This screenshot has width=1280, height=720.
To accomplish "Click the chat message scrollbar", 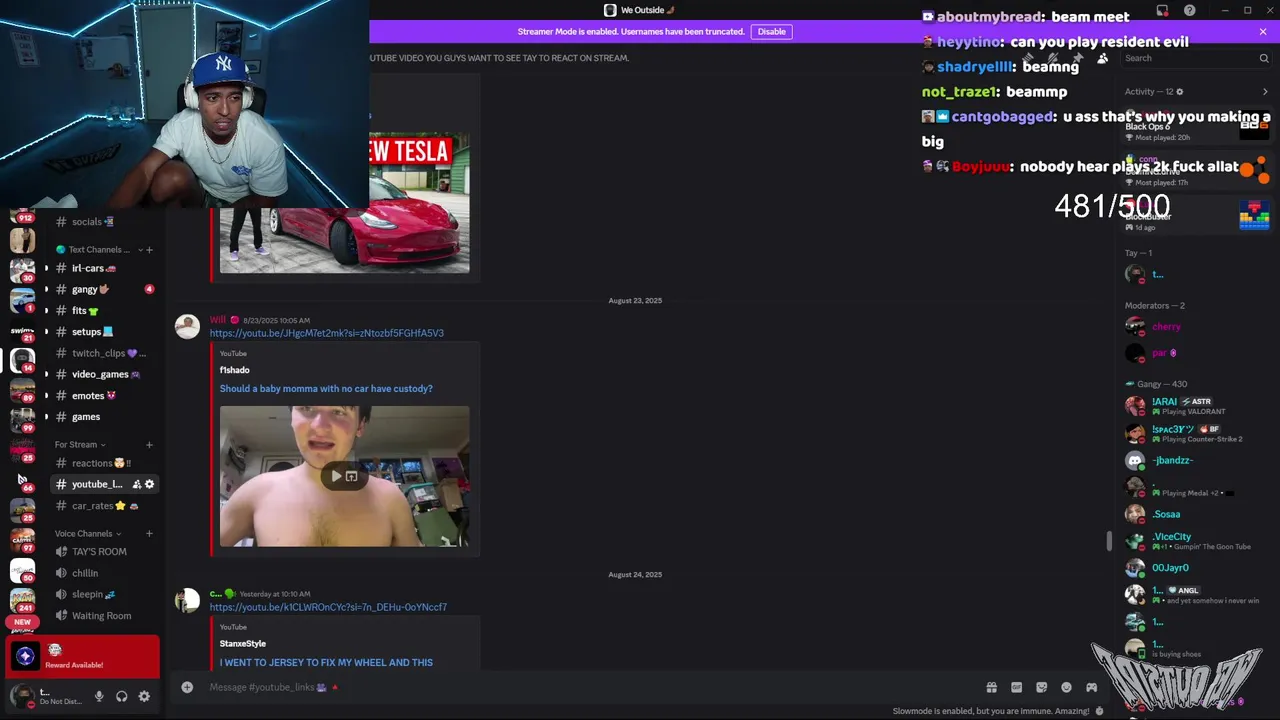I will point(1108,541).
